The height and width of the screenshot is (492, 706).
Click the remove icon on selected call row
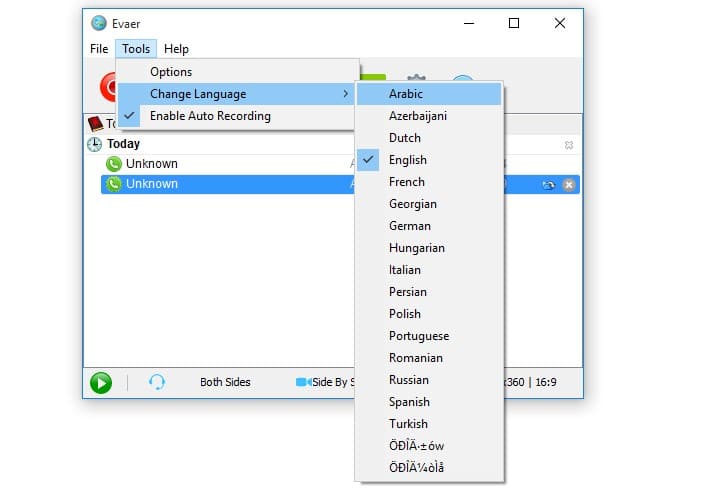(x=568, y=185)
